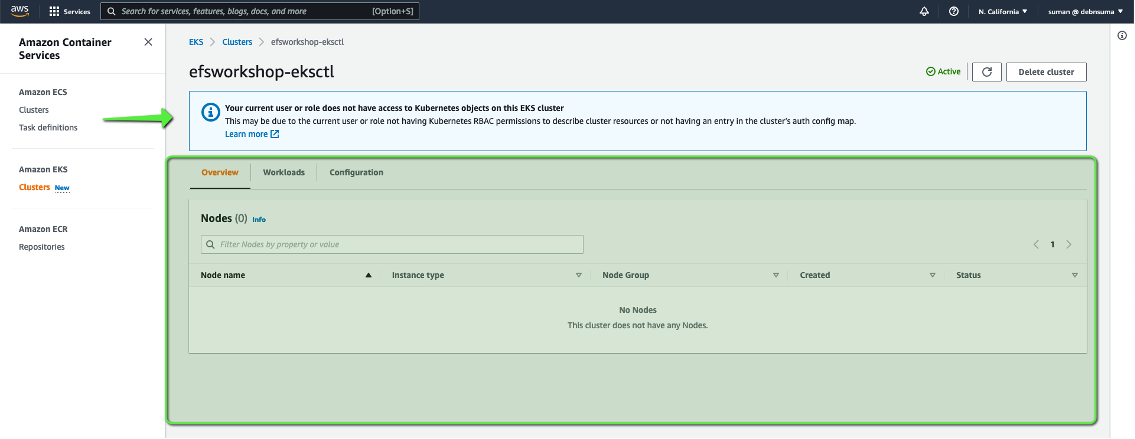Open the Services grid menu
1135x439 pixels.
tap(69, 12)
